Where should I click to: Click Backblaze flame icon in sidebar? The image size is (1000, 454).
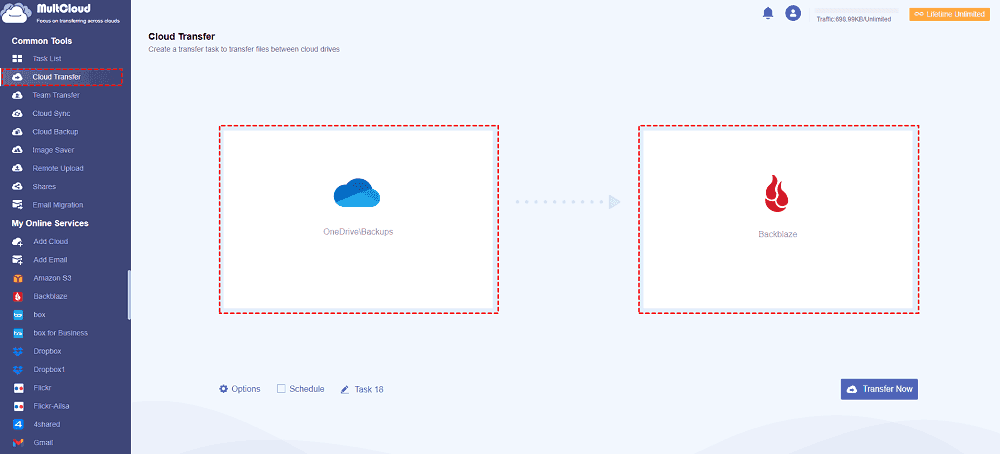(18, 297)
